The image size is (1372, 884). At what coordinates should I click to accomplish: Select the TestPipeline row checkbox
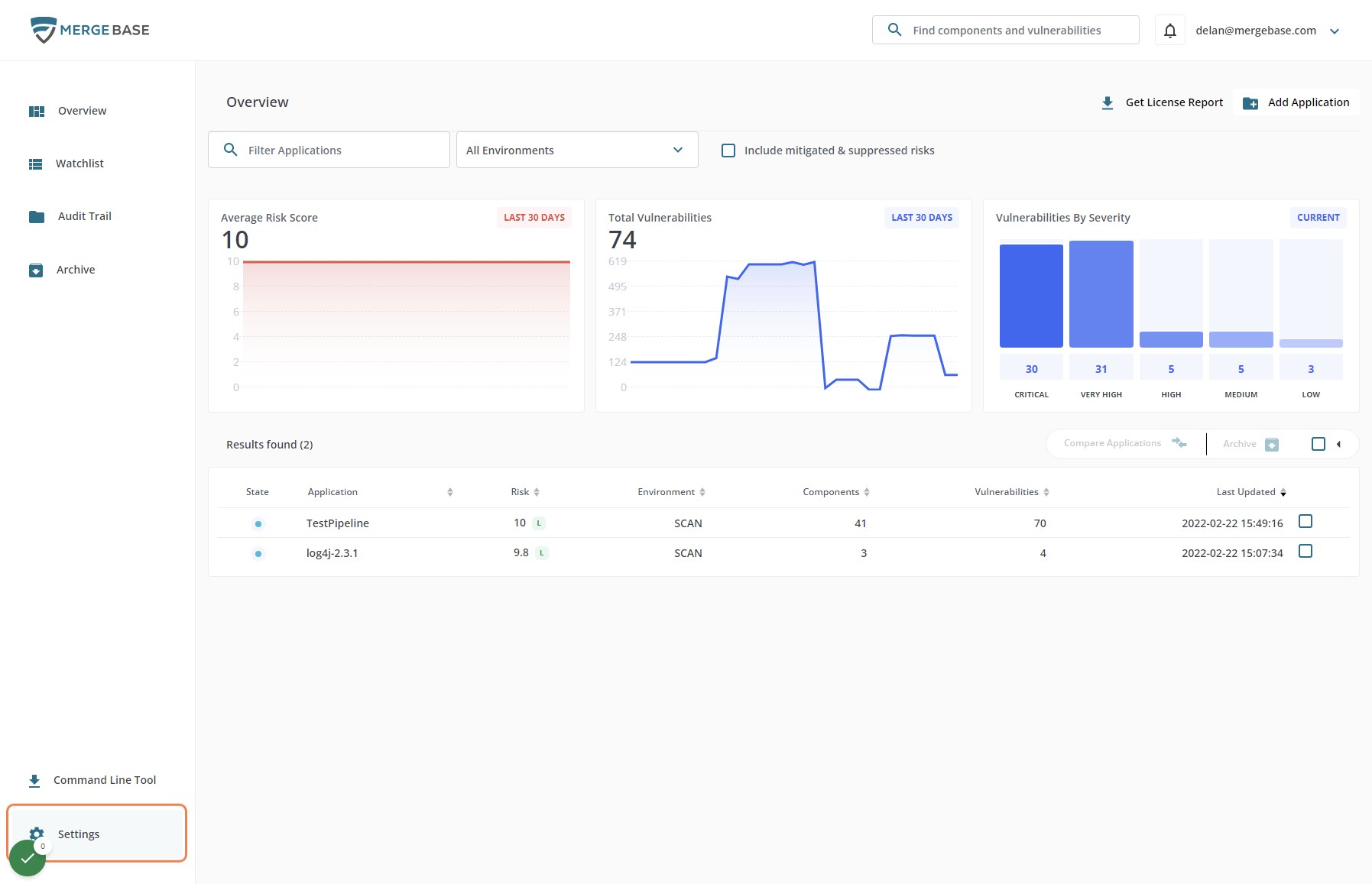[x=1306, y=521]
